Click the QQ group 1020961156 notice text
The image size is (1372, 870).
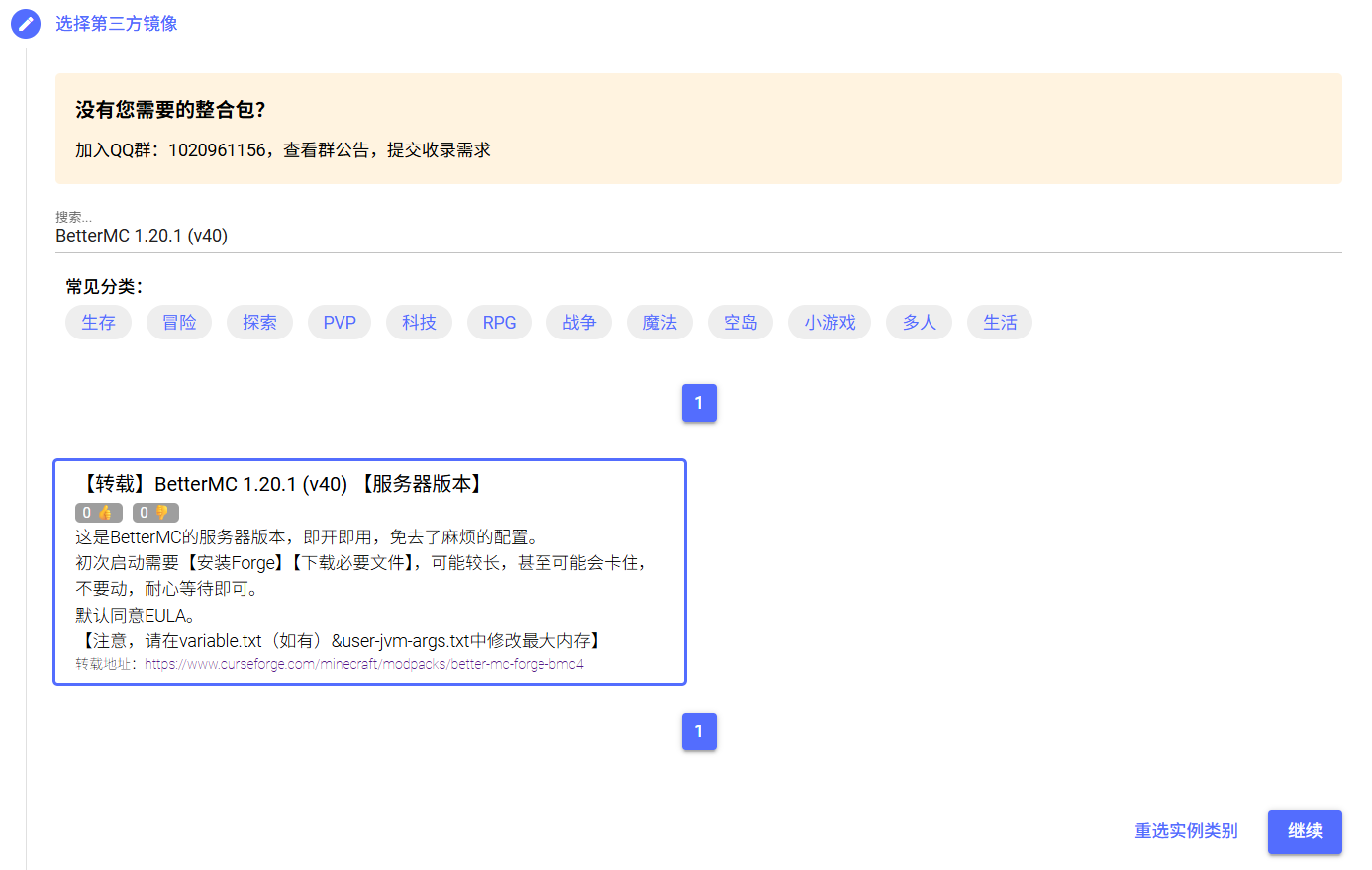click(283, 150)
